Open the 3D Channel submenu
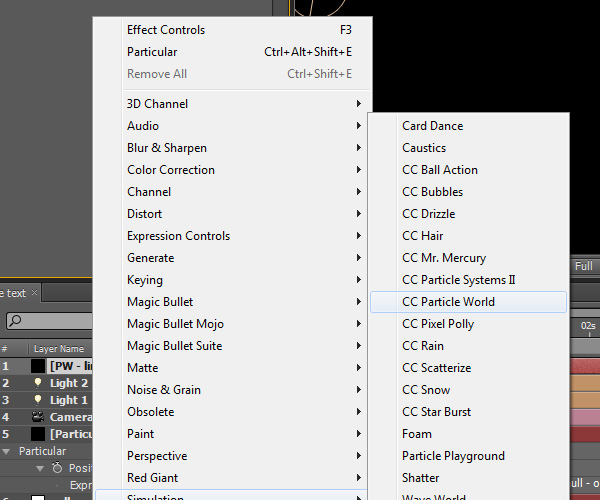Viewport: 600px width, 500px height. point(233,104)
